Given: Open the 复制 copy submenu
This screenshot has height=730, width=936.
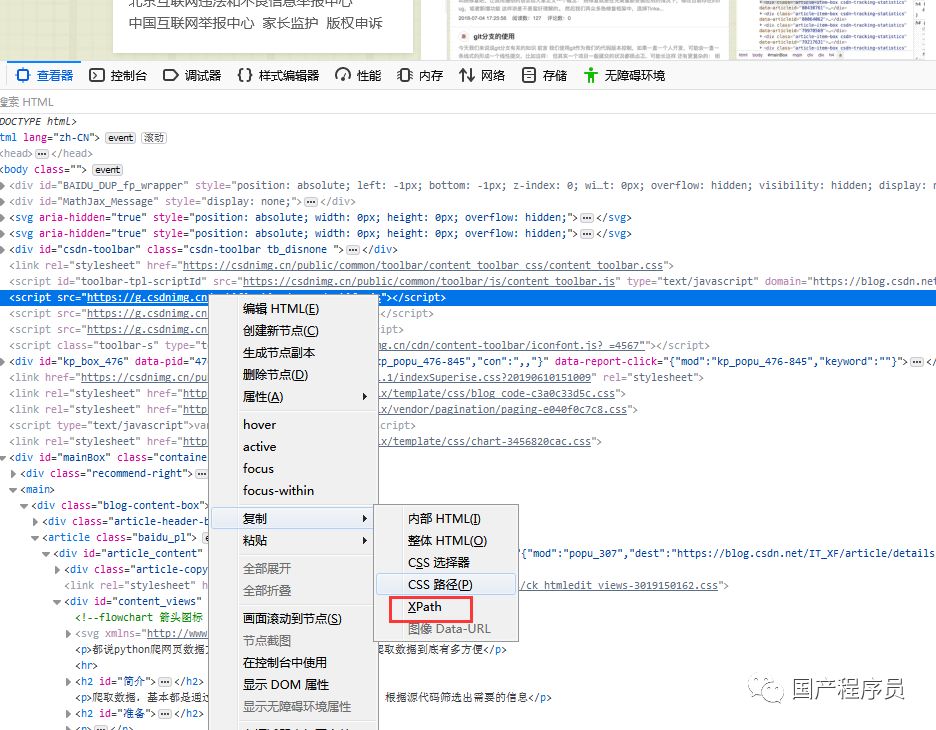Looking at the screenshot, I should 294,519.
